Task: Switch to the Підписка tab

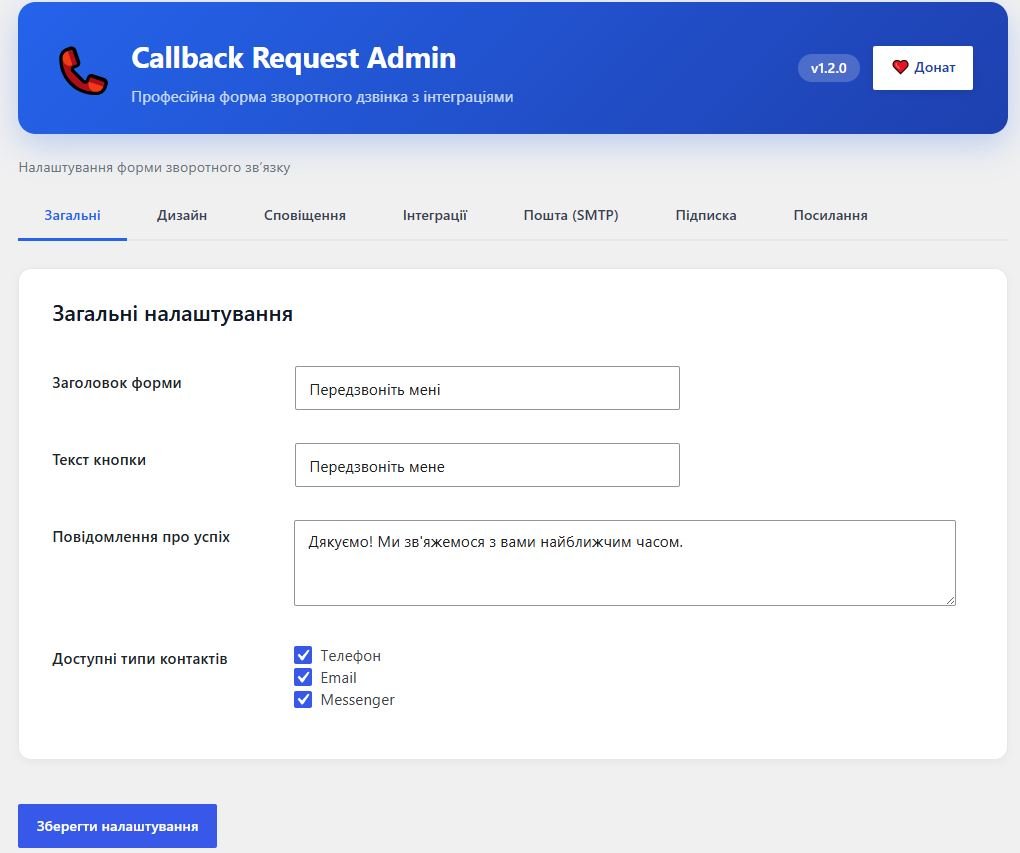Action: [x=706, y=215]
